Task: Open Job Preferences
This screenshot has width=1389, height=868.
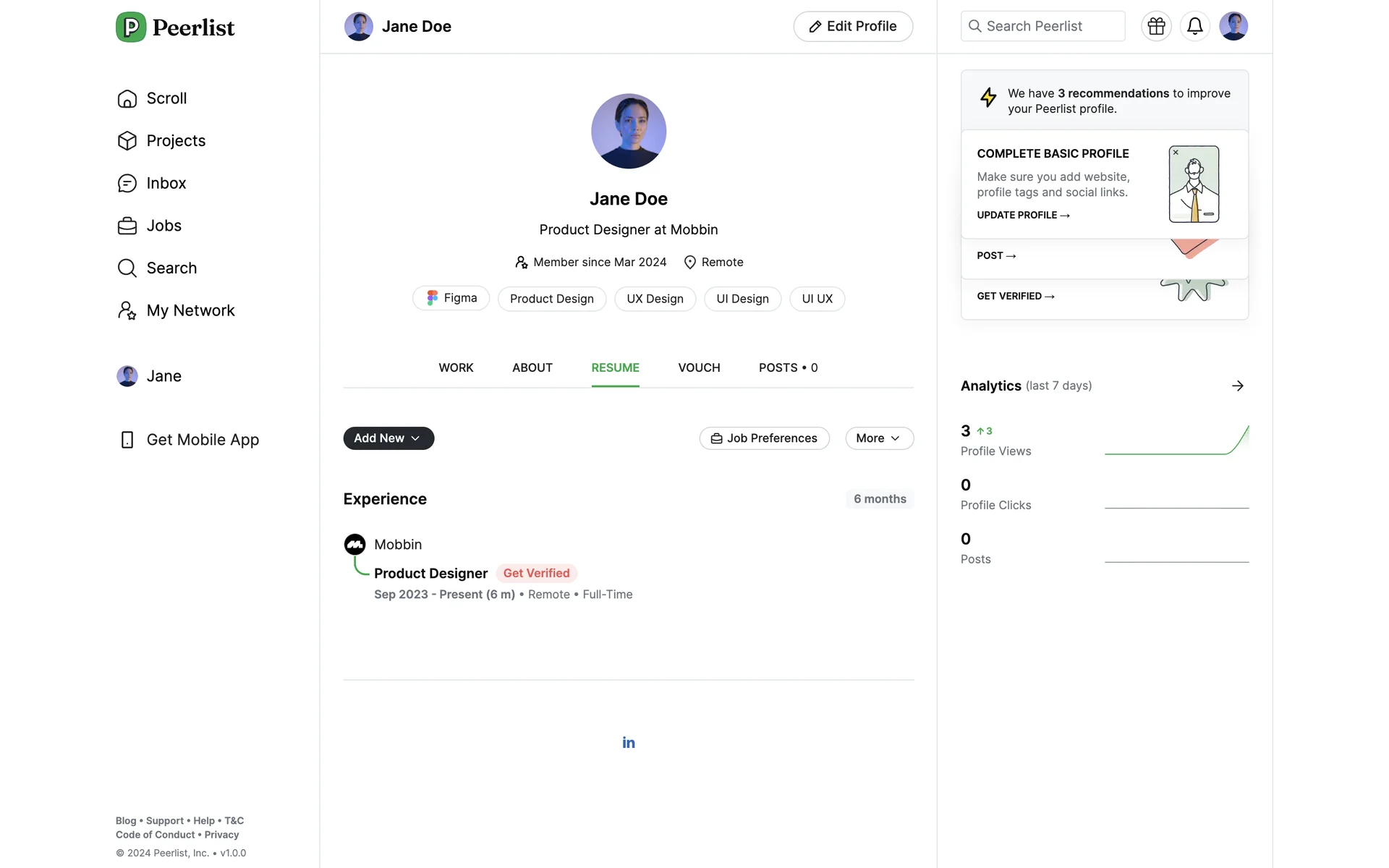Action: 764,438
